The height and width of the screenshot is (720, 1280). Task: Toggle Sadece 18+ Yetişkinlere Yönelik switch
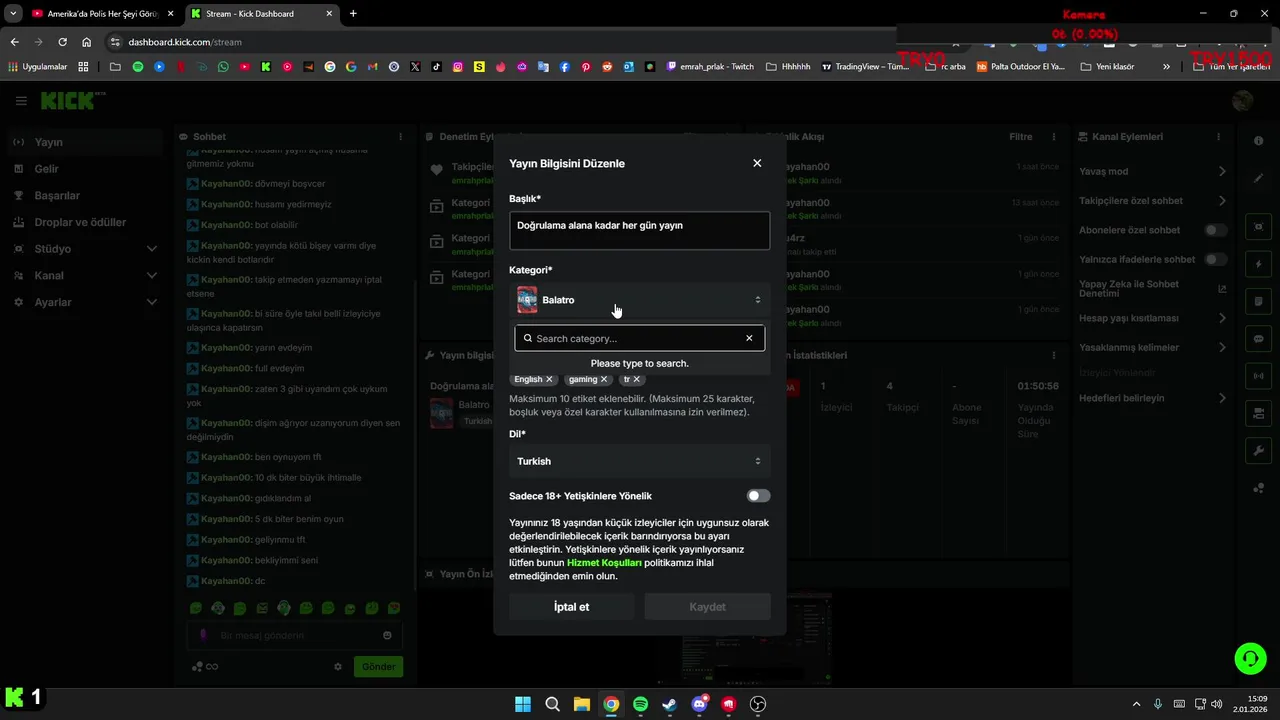(x=758, y=496)
